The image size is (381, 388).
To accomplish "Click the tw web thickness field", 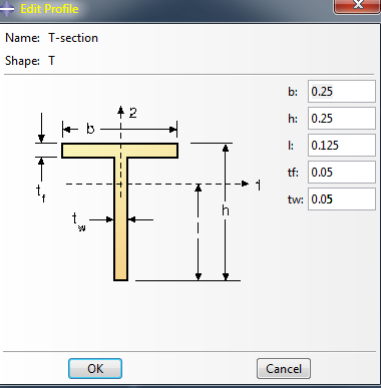I will tap(342, 199).
